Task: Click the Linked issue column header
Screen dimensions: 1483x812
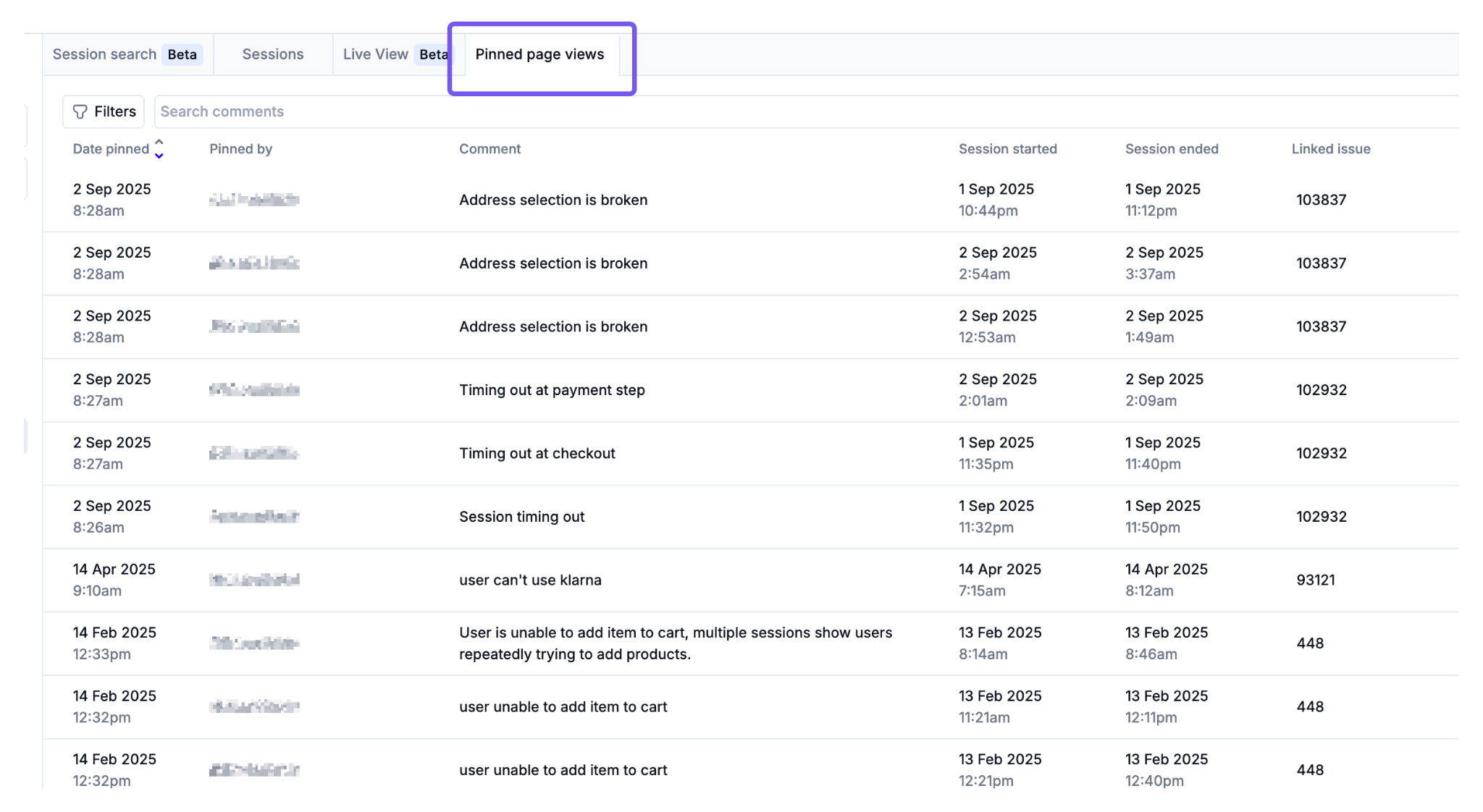Action: click(1330, 149)
